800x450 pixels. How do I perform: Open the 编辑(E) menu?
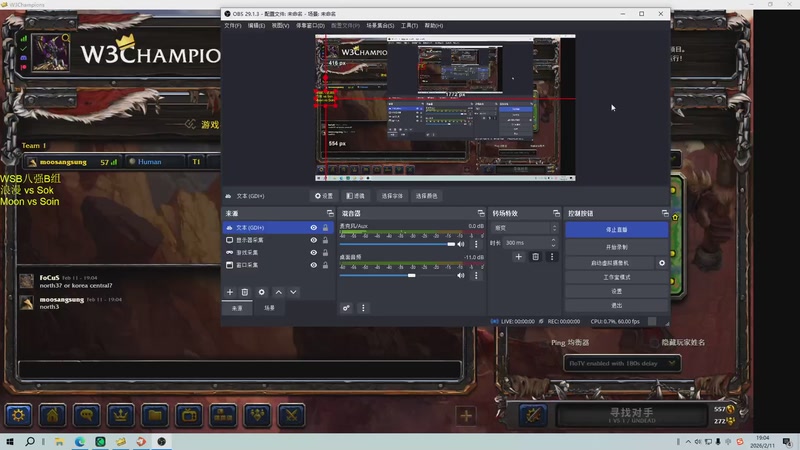[x=256, y=26]
